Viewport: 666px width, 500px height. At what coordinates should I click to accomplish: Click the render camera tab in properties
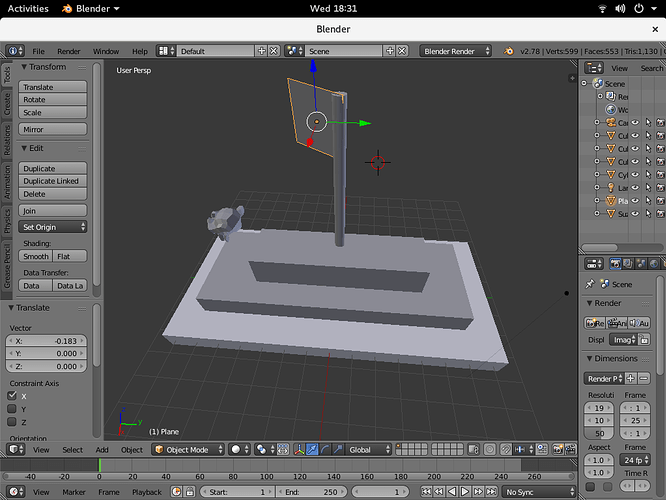click(x=615, y=264)
